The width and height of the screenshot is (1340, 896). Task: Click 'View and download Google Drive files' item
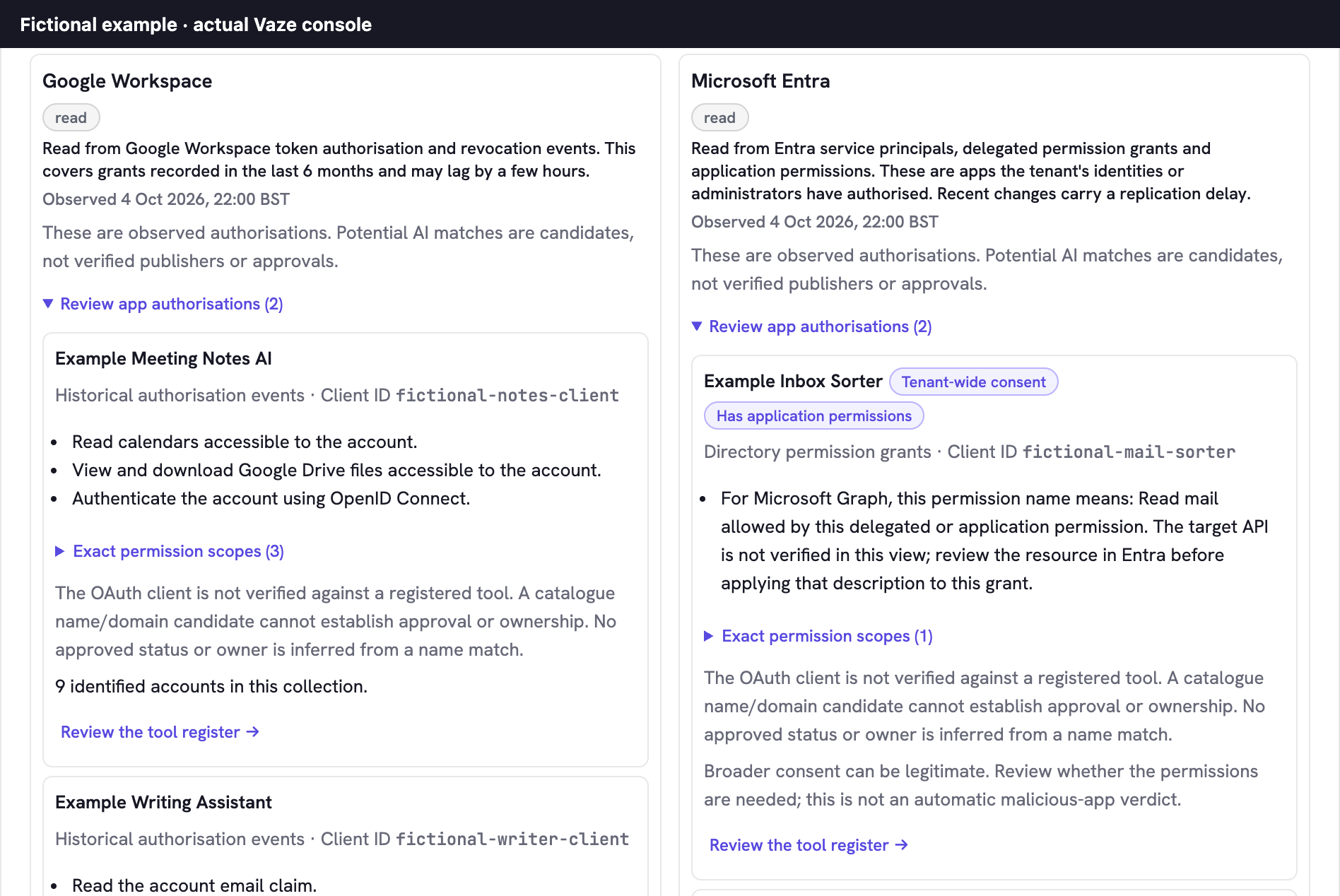click(336, 470)
